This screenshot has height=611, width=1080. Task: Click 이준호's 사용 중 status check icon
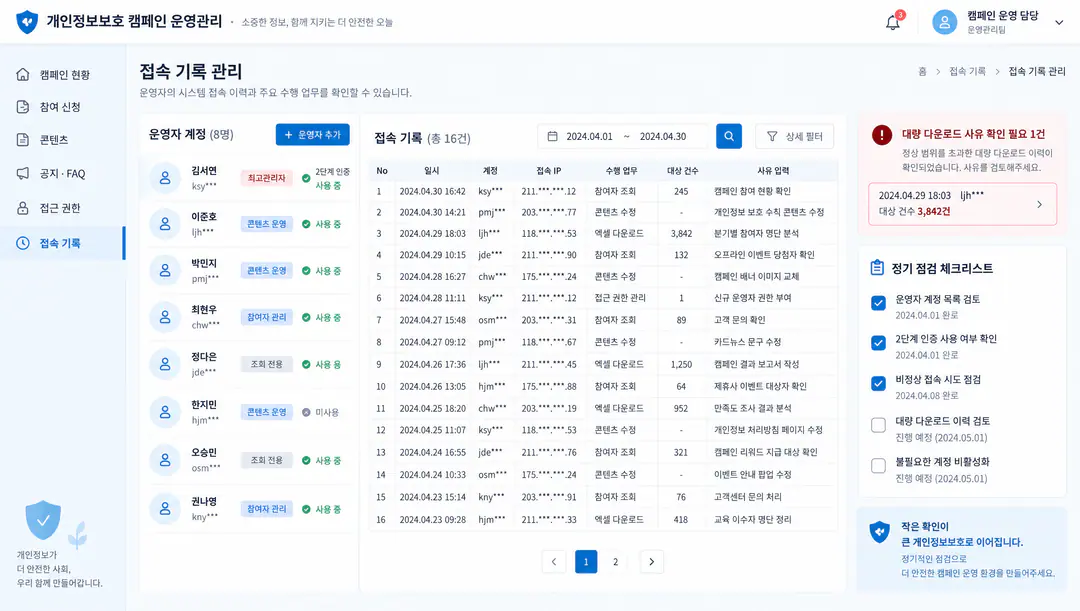306,224
